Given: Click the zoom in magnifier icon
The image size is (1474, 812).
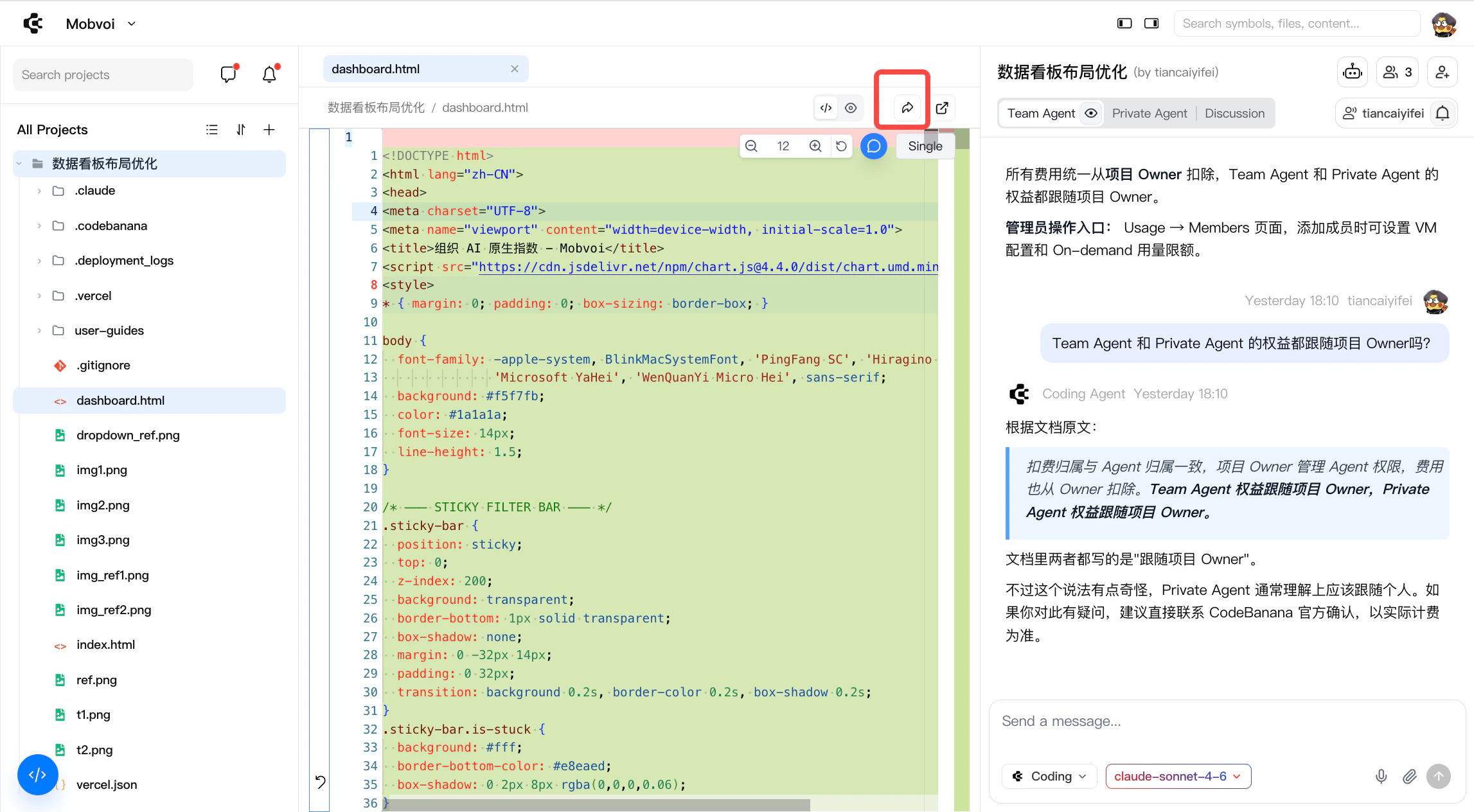Looking at the screenshot, I should coord(815,146).
